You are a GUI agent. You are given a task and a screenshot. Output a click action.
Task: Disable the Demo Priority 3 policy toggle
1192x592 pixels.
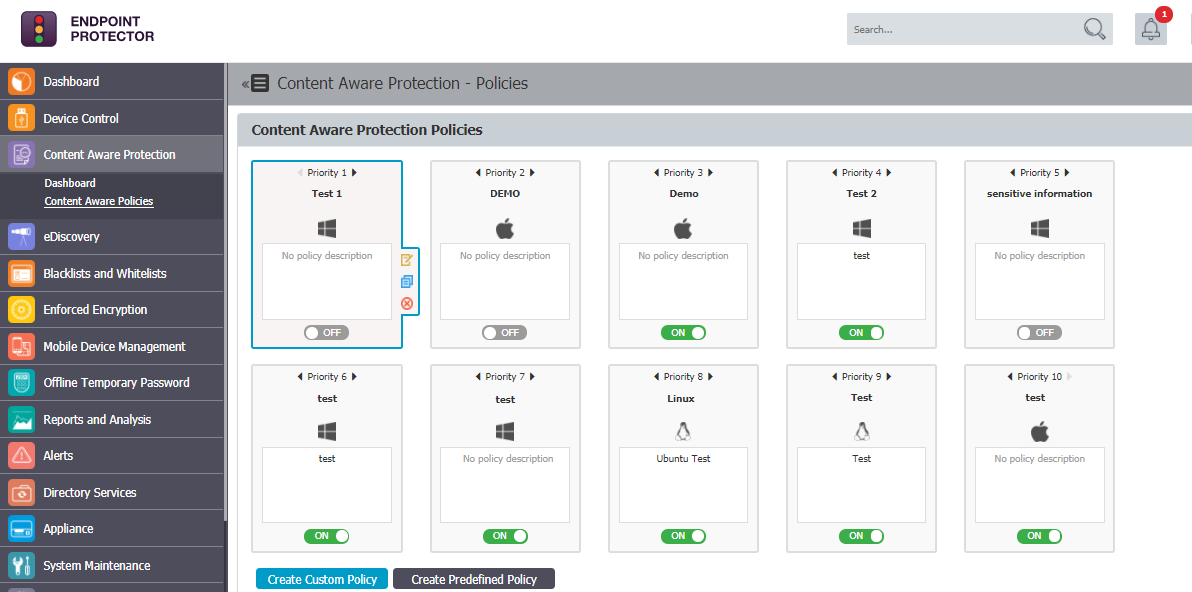tap(683, 333)
